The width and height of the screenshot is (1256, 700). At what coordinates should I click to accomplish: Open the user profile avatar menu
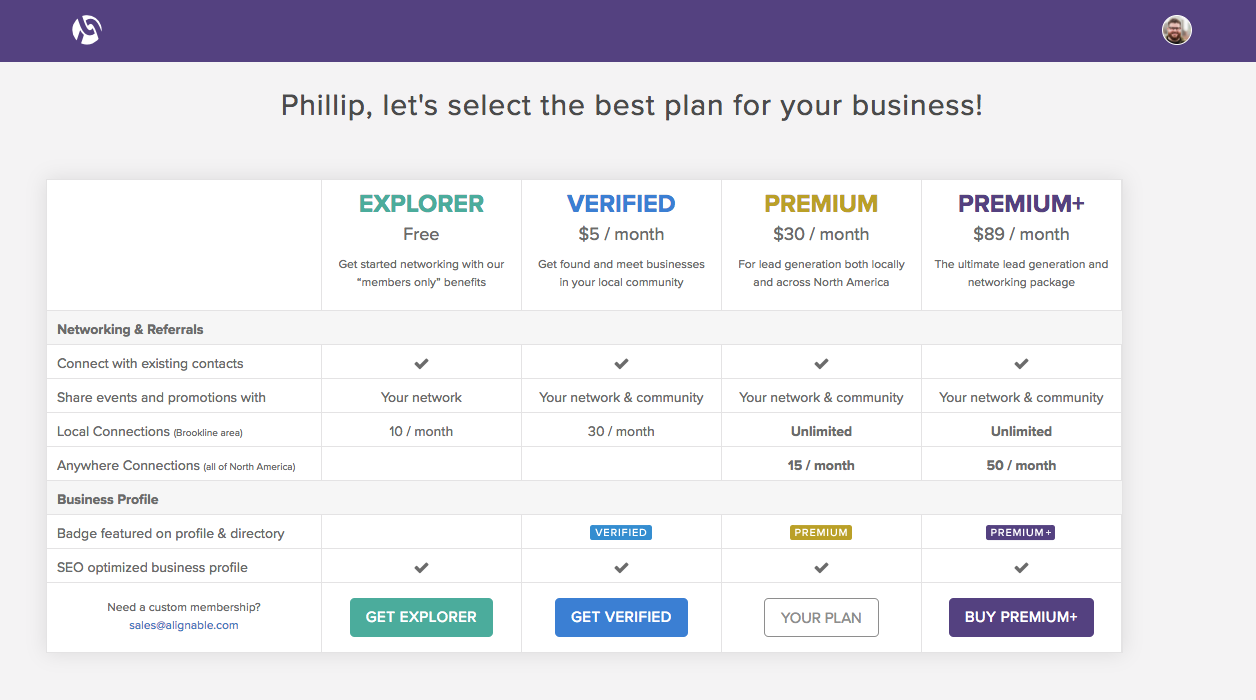pos(1177,30)
